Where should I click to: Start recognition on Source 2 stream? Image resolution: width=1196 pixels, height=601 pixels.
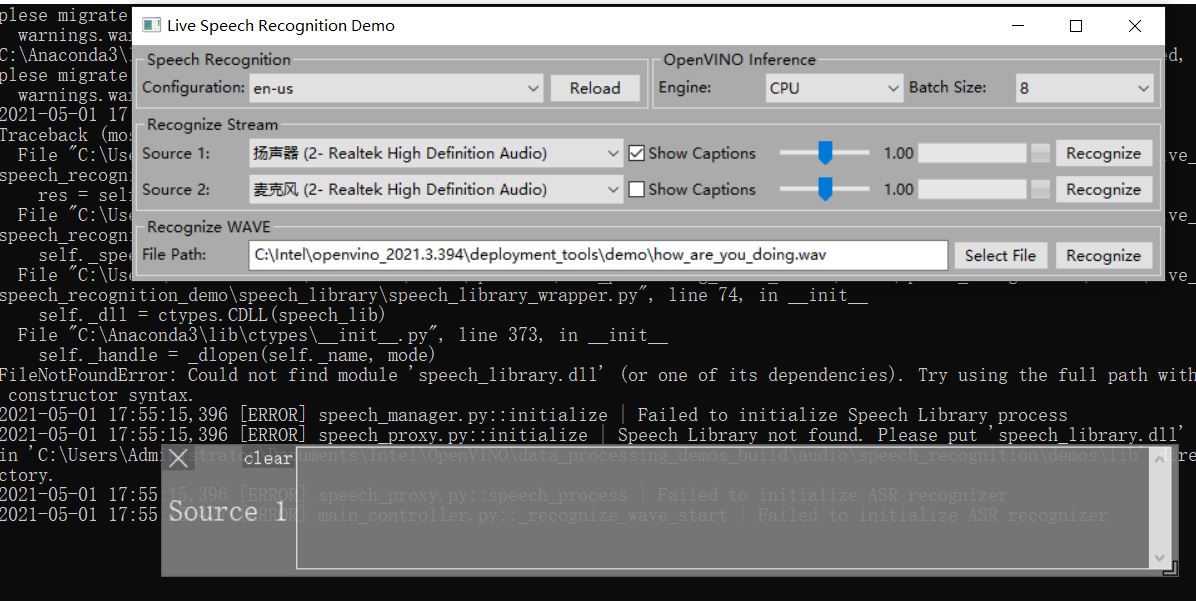click(1104, 189)
